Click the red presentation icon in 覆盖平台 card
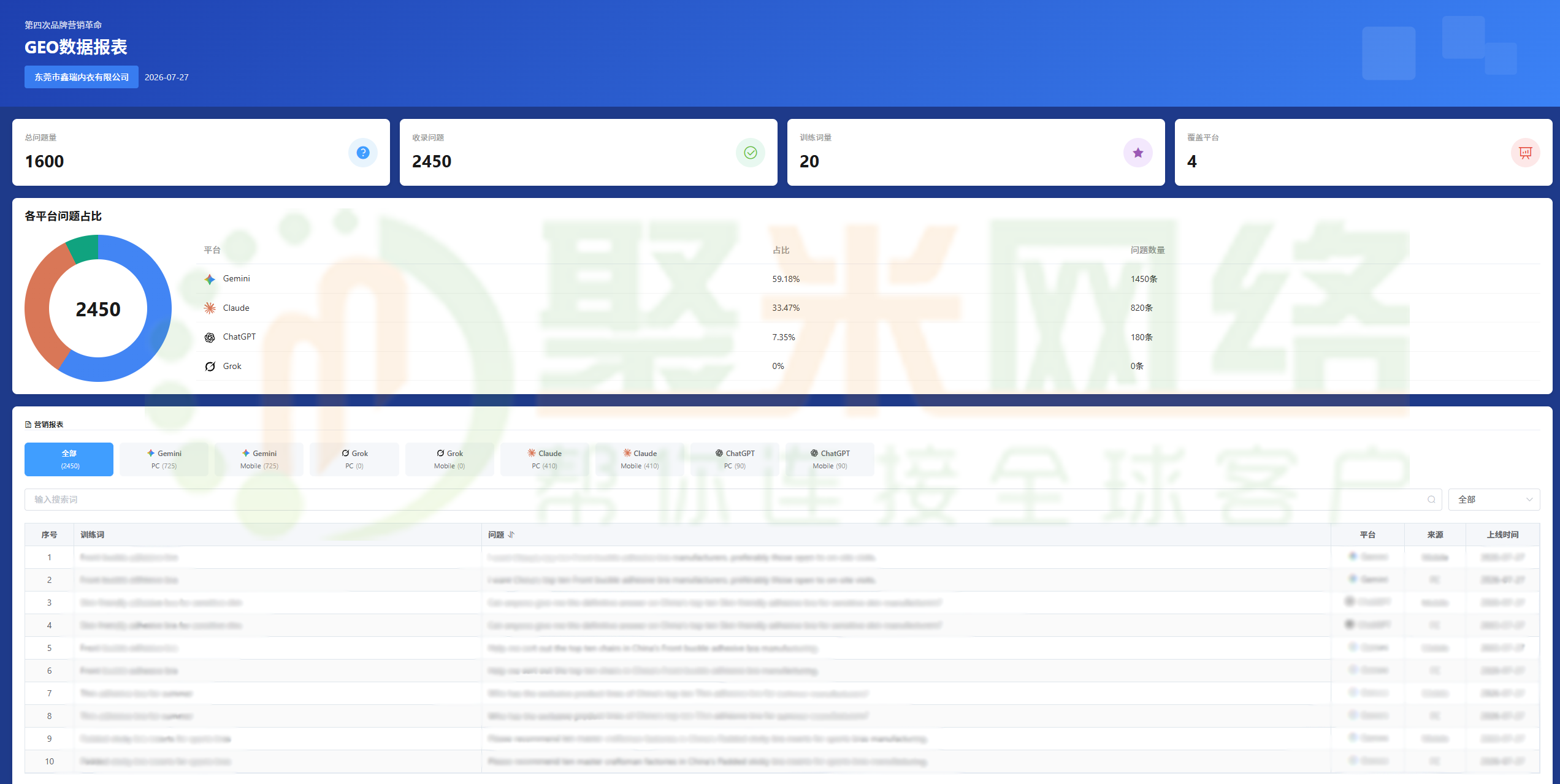This screenshot has height=784, width=1560. (1526, 153)
